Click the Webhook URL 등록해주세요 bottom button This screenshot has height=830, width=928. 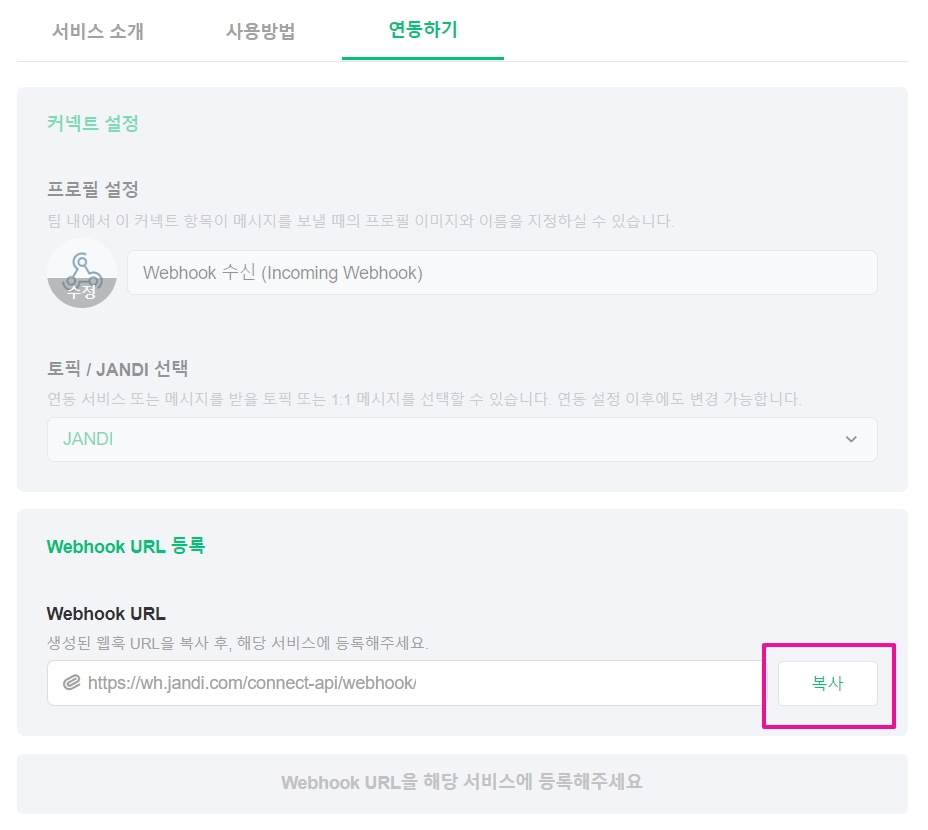(x=461, y=782)
